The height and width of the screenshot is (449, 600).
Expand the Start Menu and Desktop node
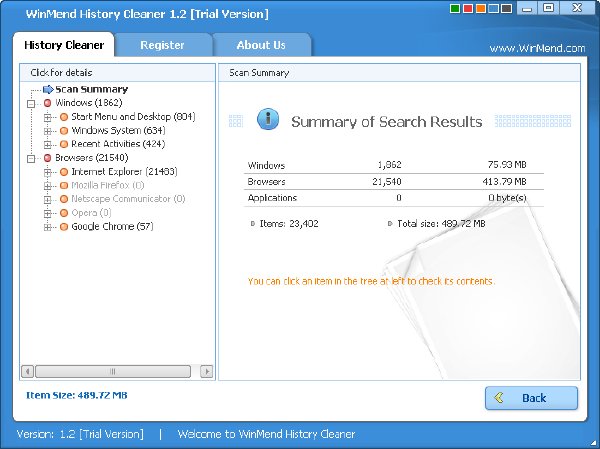pyautogui.click(x=47, y=117)
